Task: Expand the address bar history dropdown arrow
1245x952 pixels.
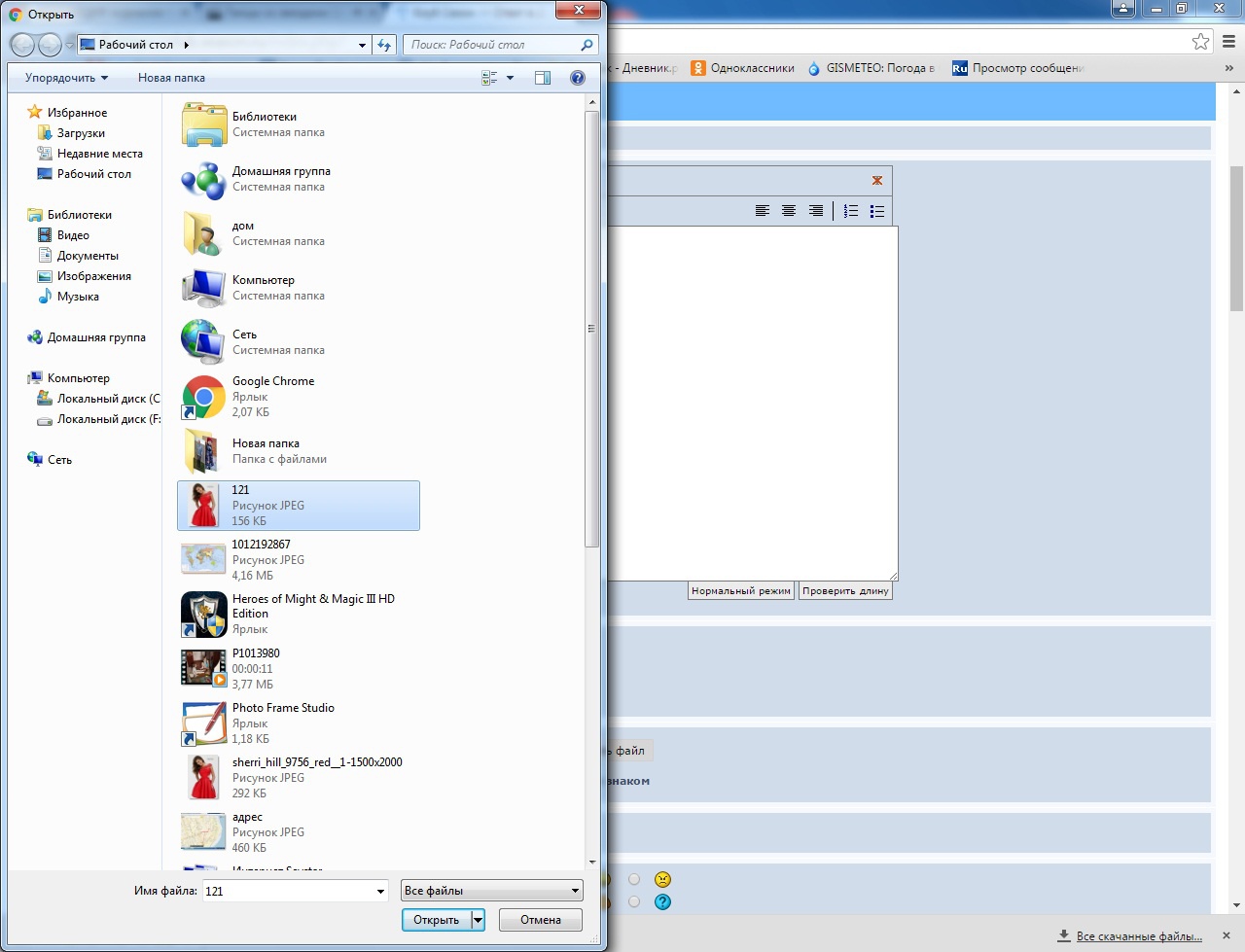Action: coord(362,45)
